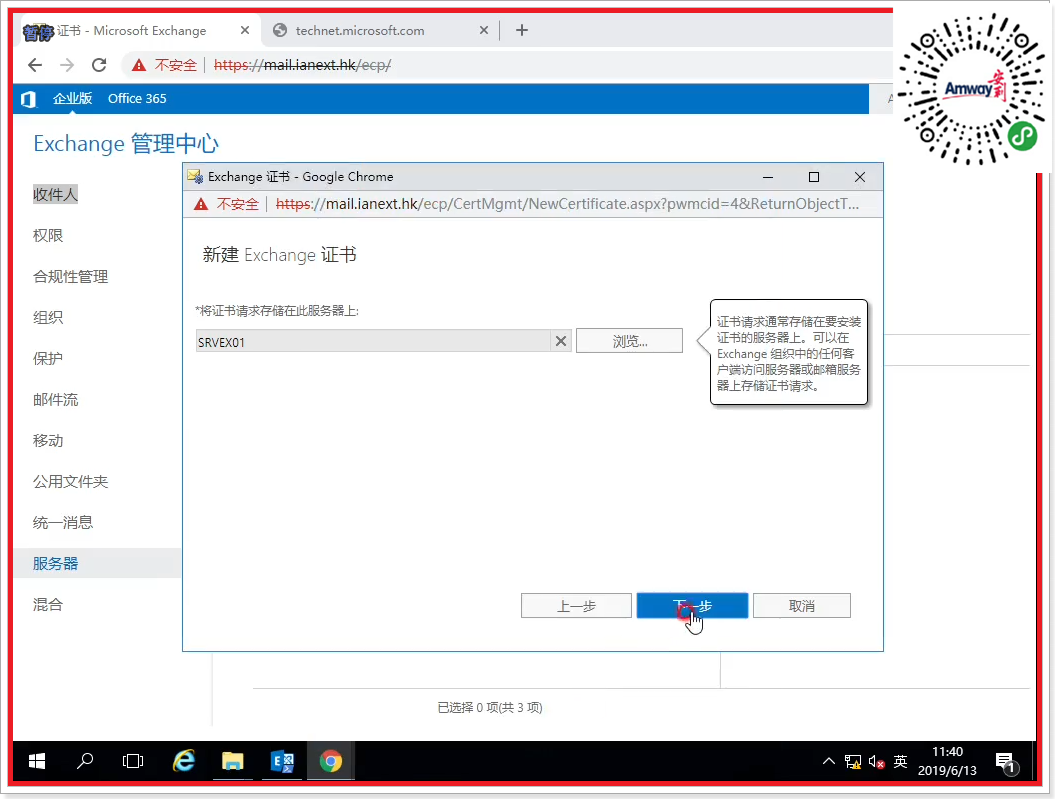The image size is (1055, 799).
Task: Reload the Exchange admin page
Action: (99, 65)
